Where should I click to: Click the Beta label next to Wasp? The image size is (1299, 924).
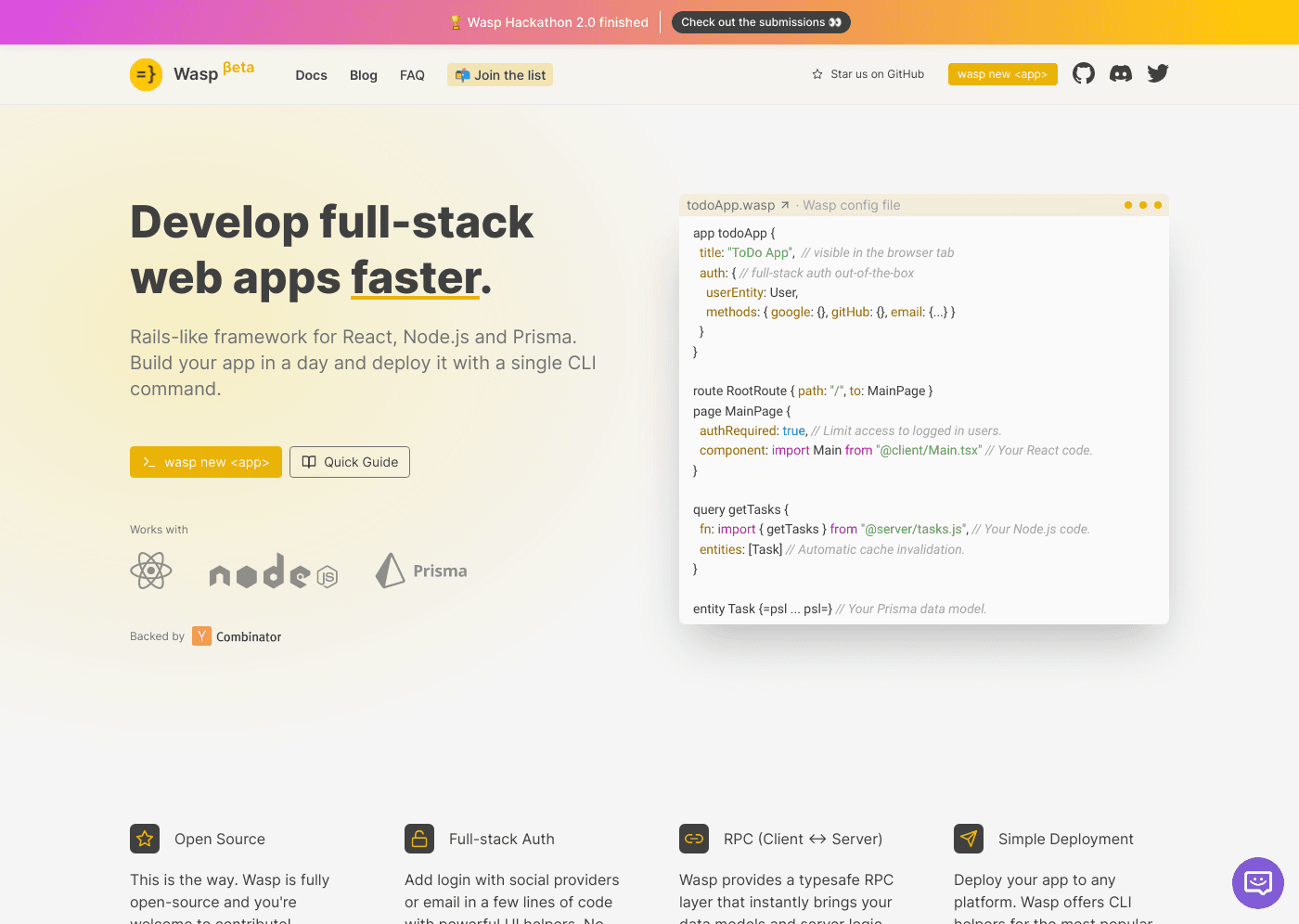[x=238, y=68]
